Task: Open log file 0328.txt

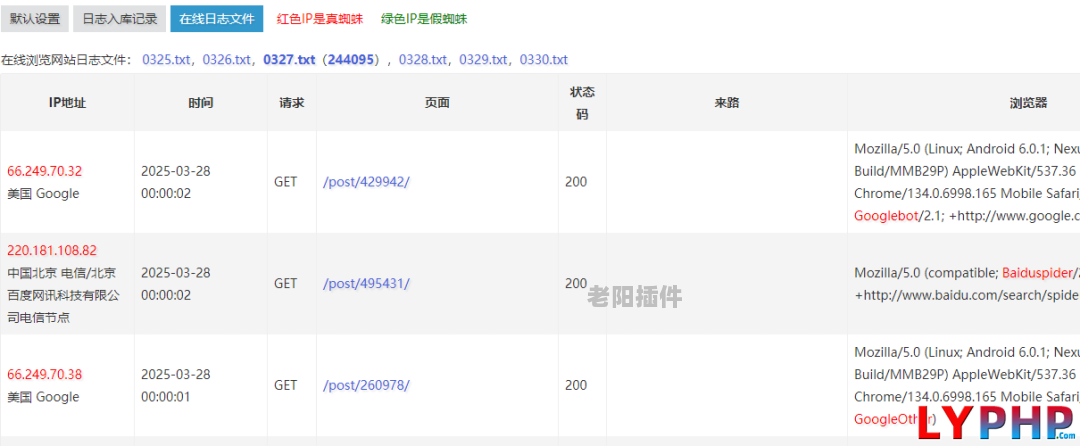Action: (x=423, y=60)
